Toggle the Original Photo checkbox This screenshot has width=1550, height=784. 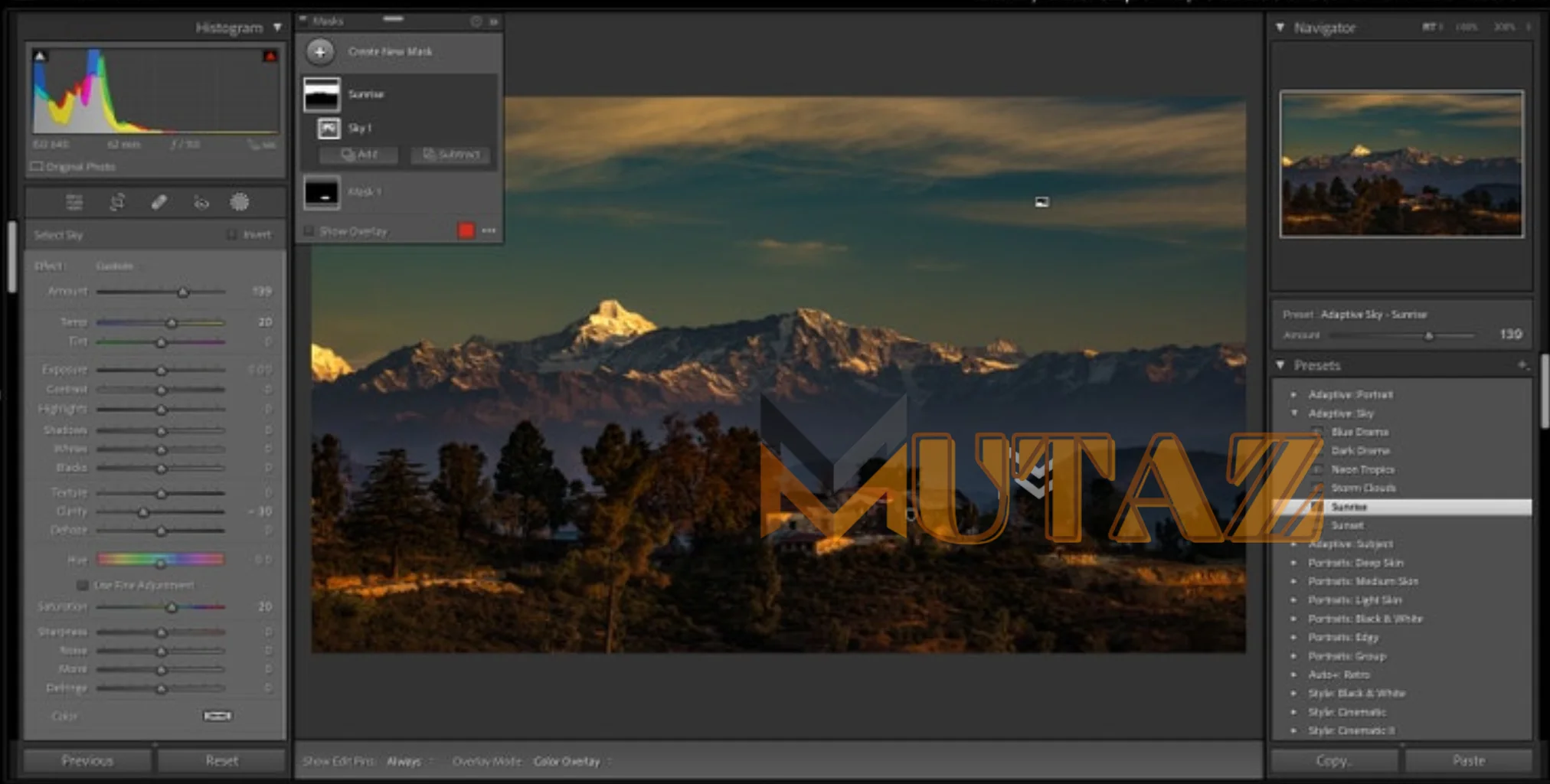36,166
